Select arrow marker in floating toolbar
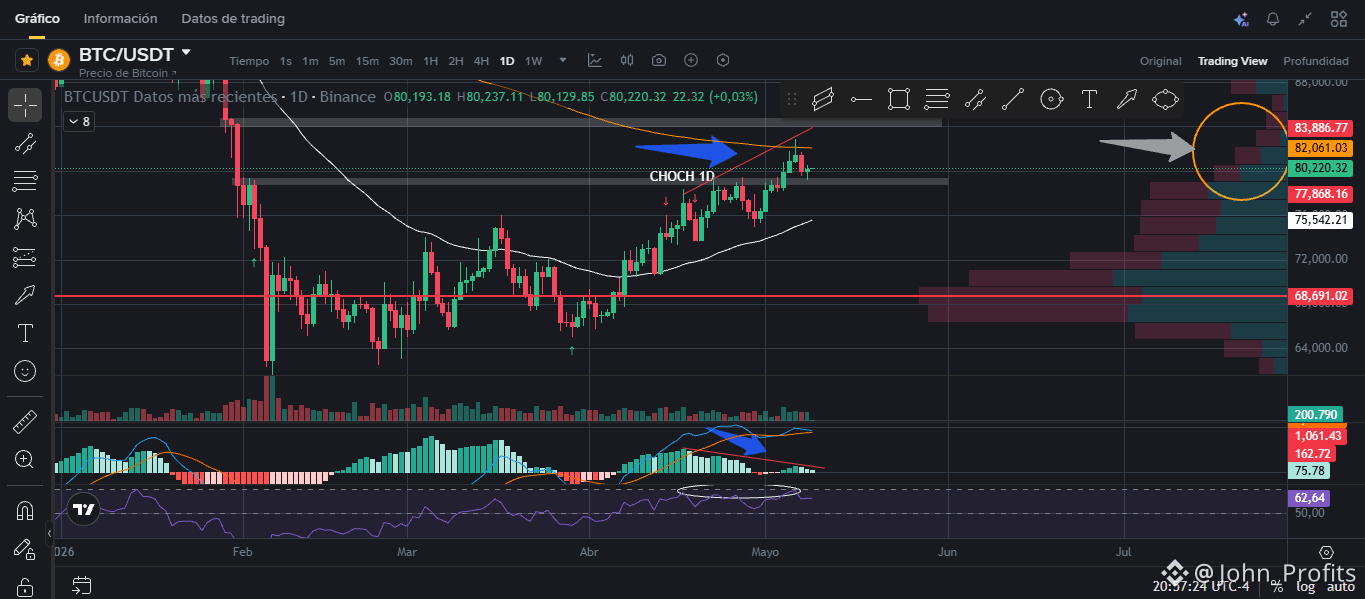 click(x=1127, y=99)
